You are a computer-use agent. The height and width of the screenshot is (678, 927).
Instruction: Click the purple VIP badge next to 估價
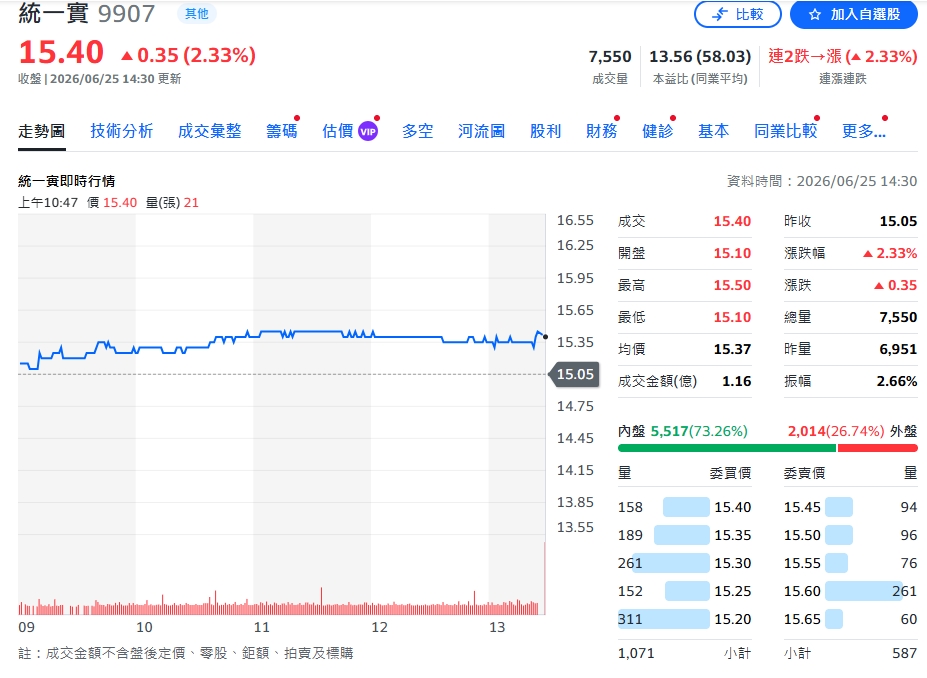click(x=368, y=131)
